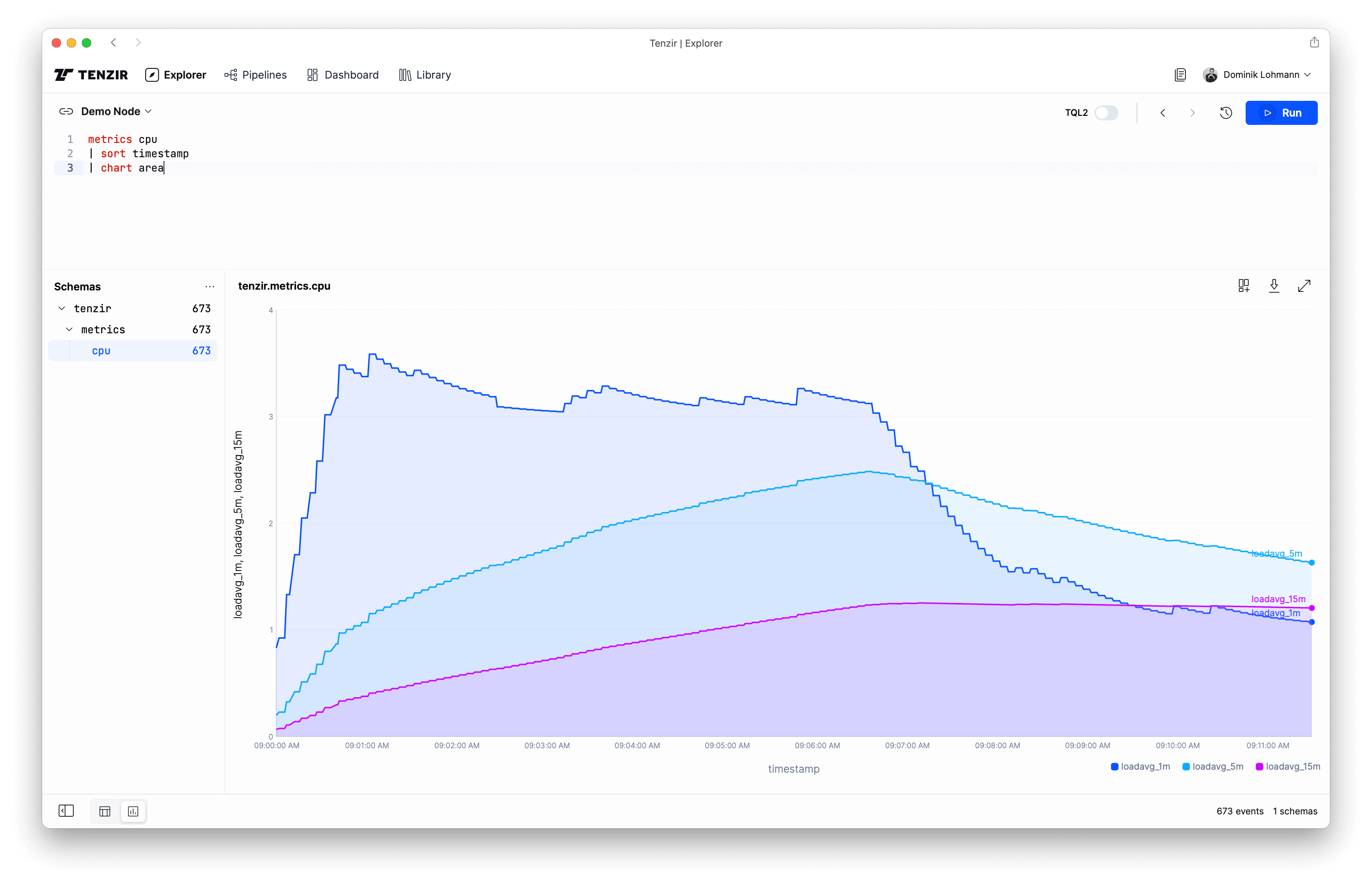Navigate back with window back arrow
The image size is (1372, 884).
(x=114, y=43)
